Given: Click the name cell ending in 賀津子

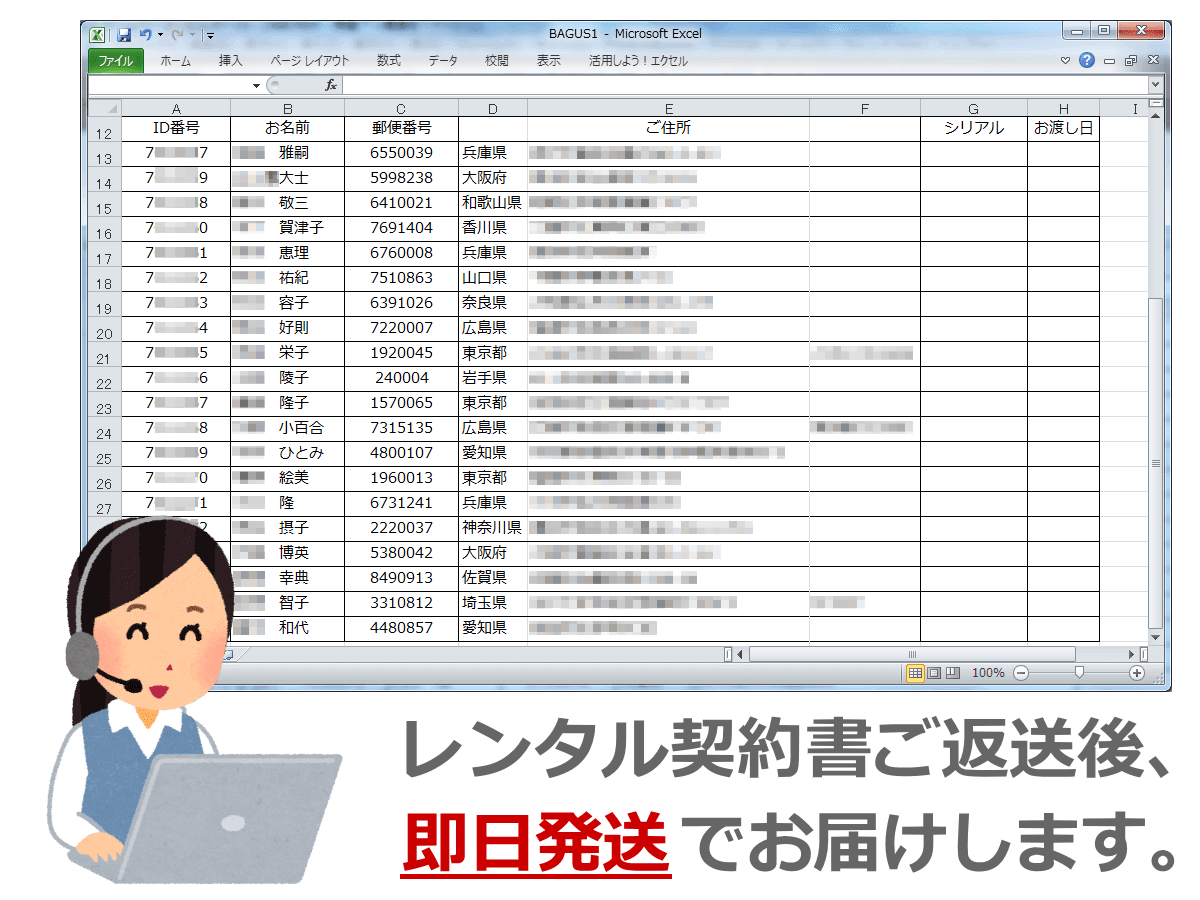Looking at the screenshot, I should [x=287, y=228].
